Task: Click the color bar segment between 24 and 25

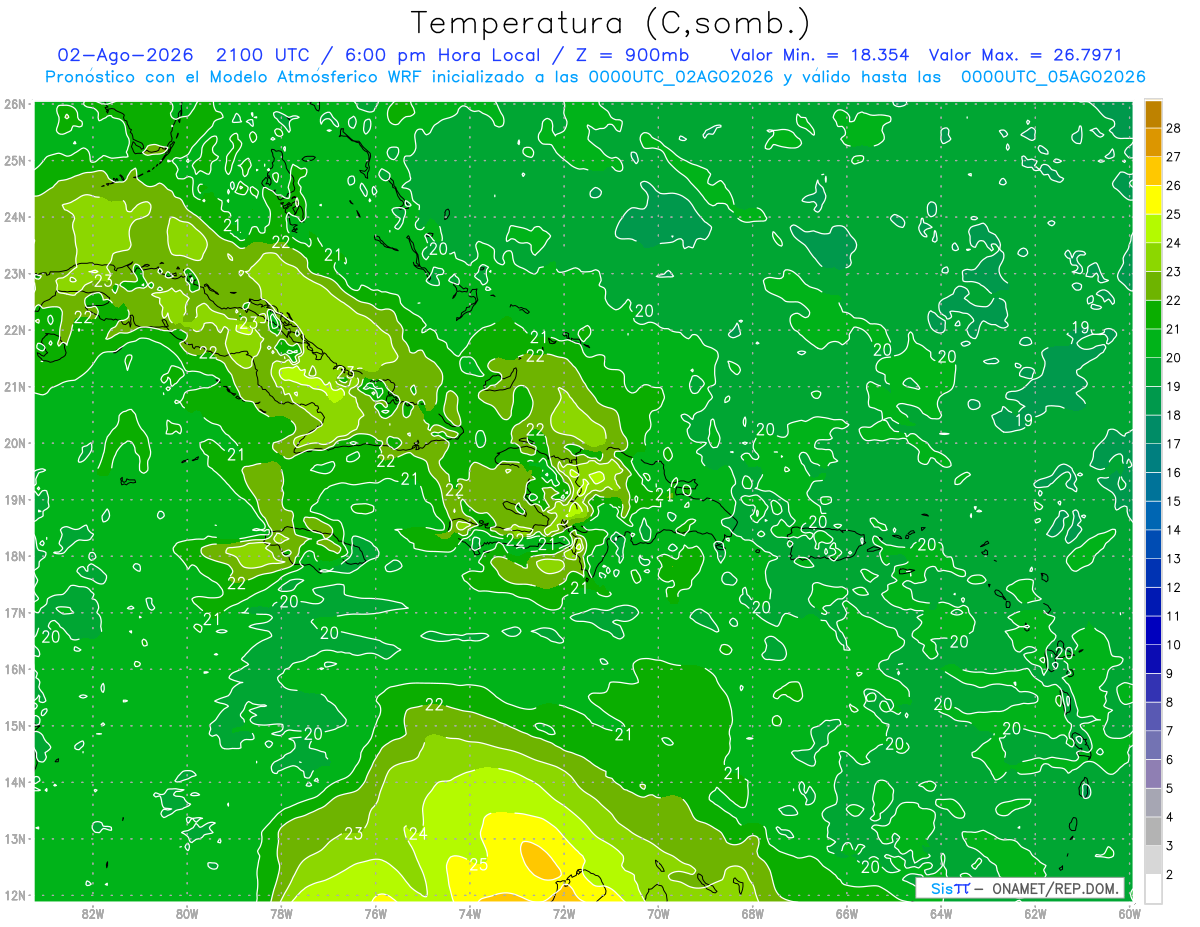Action: [x=1153, y=228]
